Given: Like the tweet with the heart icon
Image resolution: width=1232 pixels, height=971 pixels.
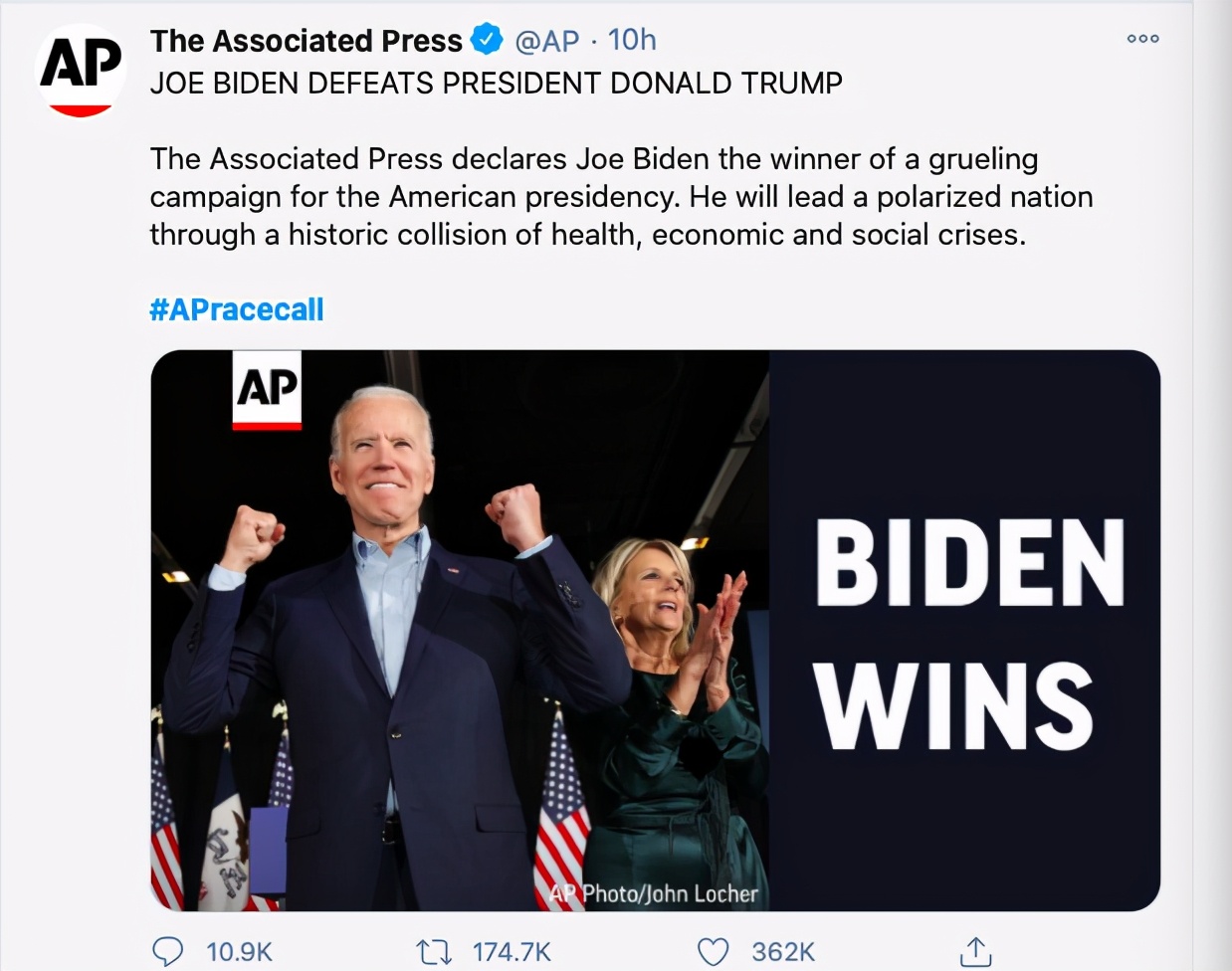Looking at the screenshot, I should 713,952.
